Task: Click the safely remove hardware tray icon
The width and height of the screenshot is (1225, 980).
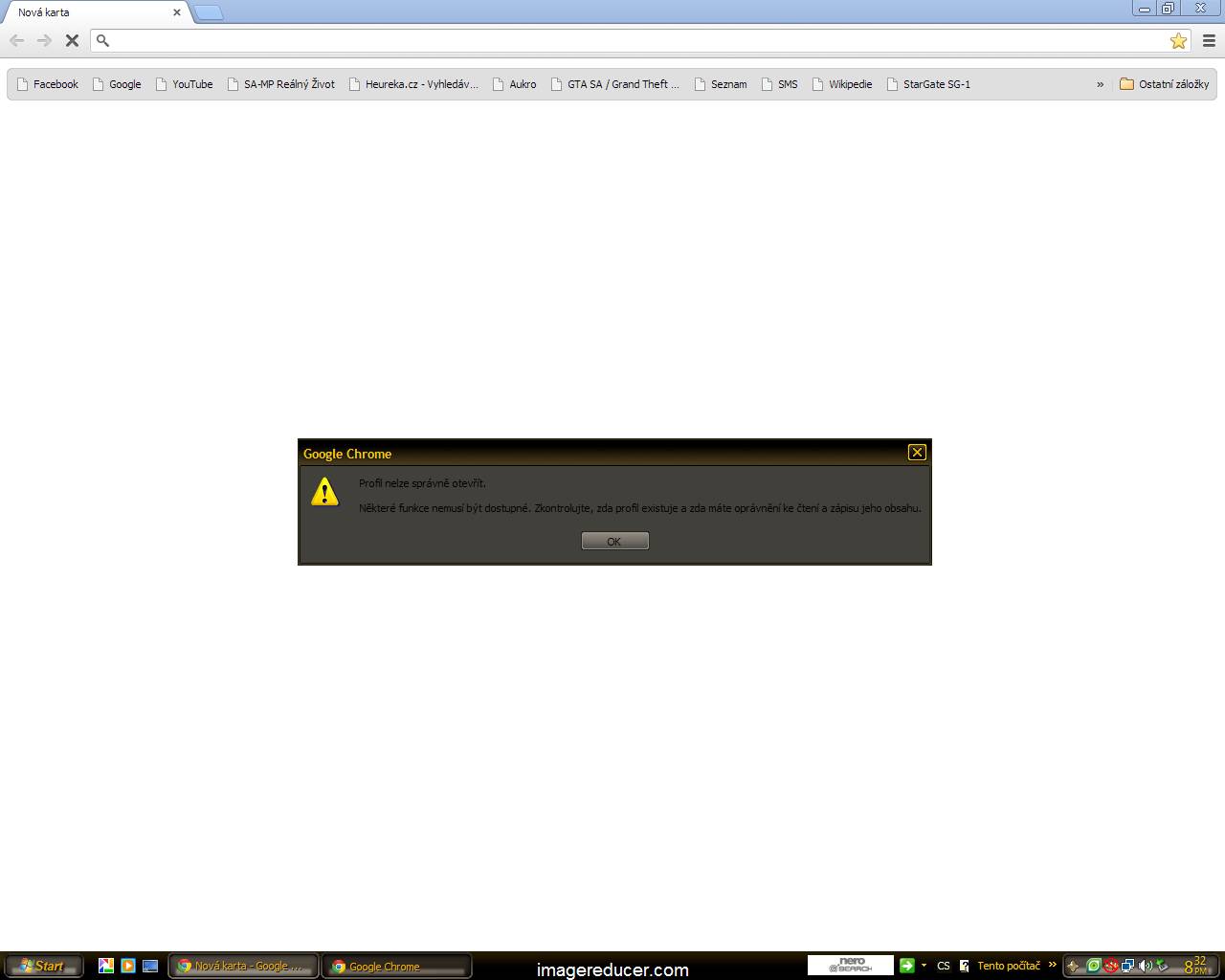Action: click(x=1162, y=966)
